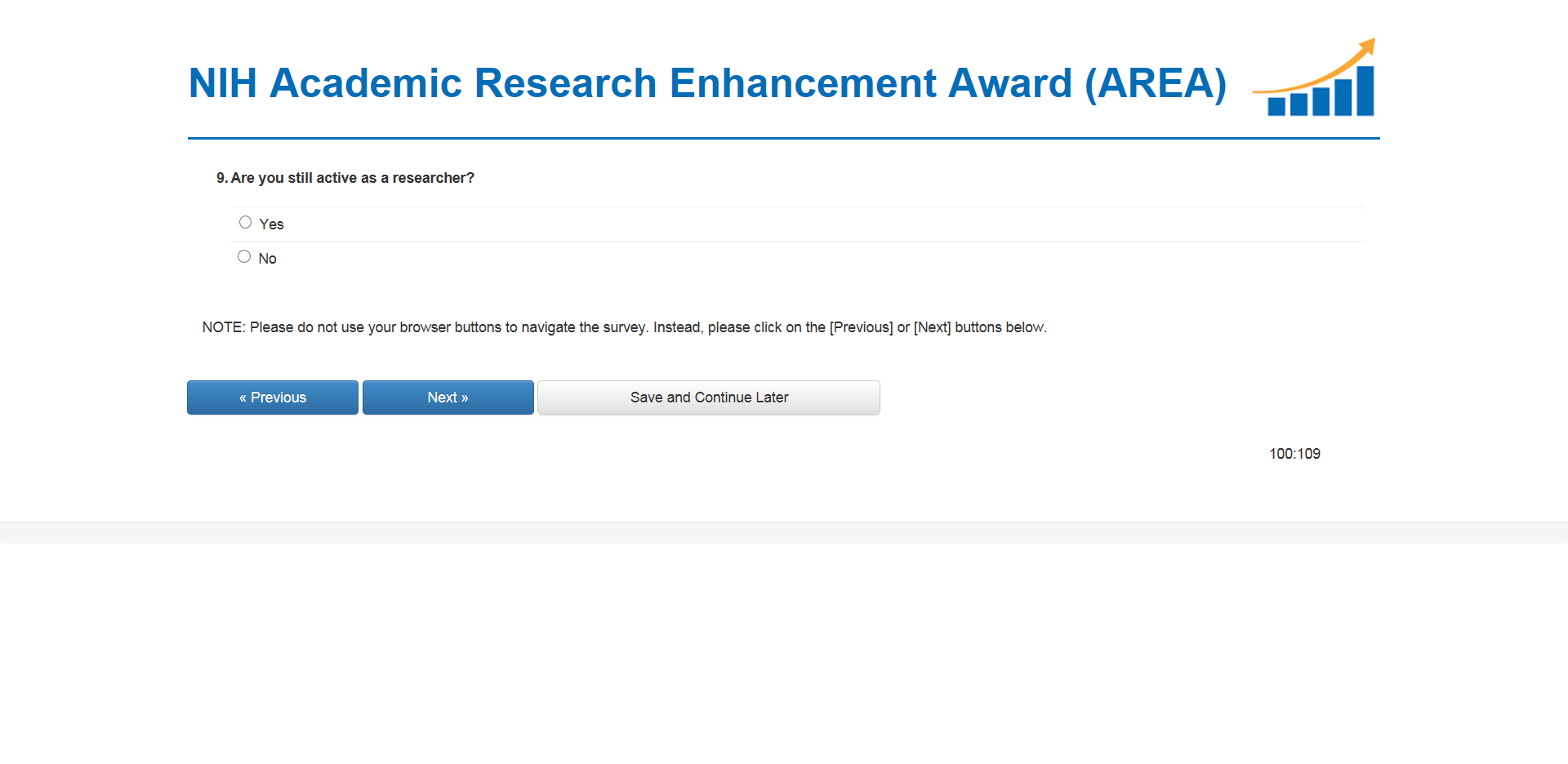Click the question number "9."
This screenshot has height=764, width=1568.
coord(222,178)
